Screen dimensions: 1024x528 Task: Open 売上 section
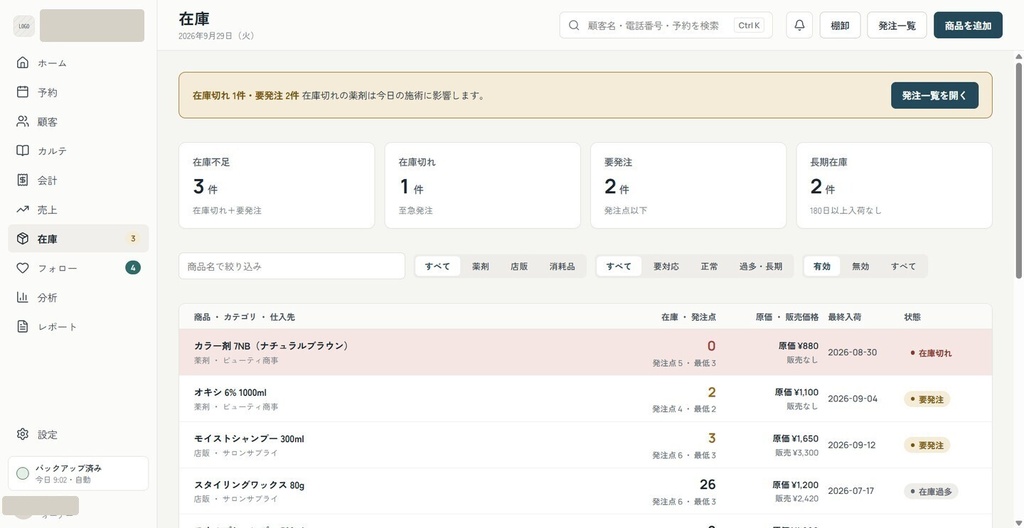tap(78, 209)
